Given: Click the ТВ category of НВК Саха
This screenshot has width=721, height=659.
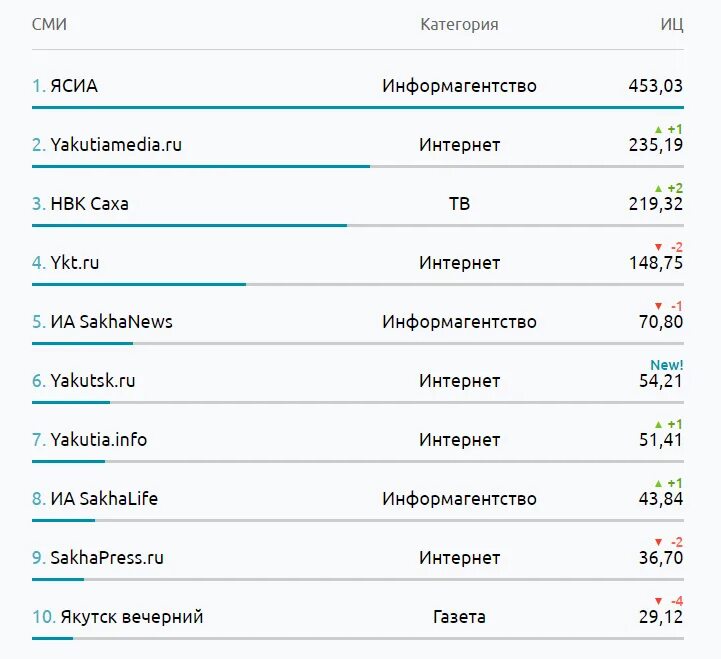Looking at the screenshot, I should pyautogui.click(x=459, y=204).
